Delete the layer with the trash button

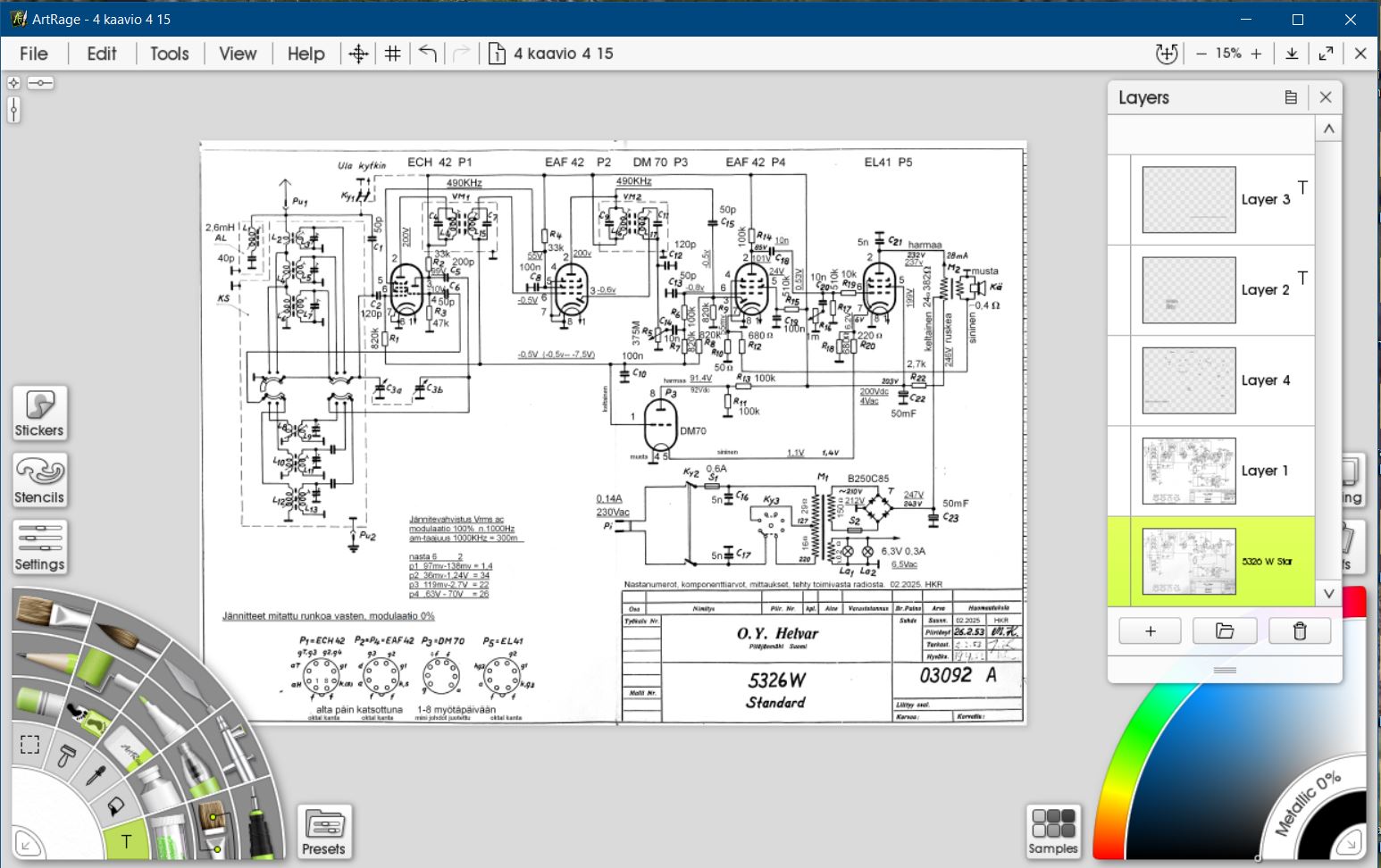(1300, 631)
